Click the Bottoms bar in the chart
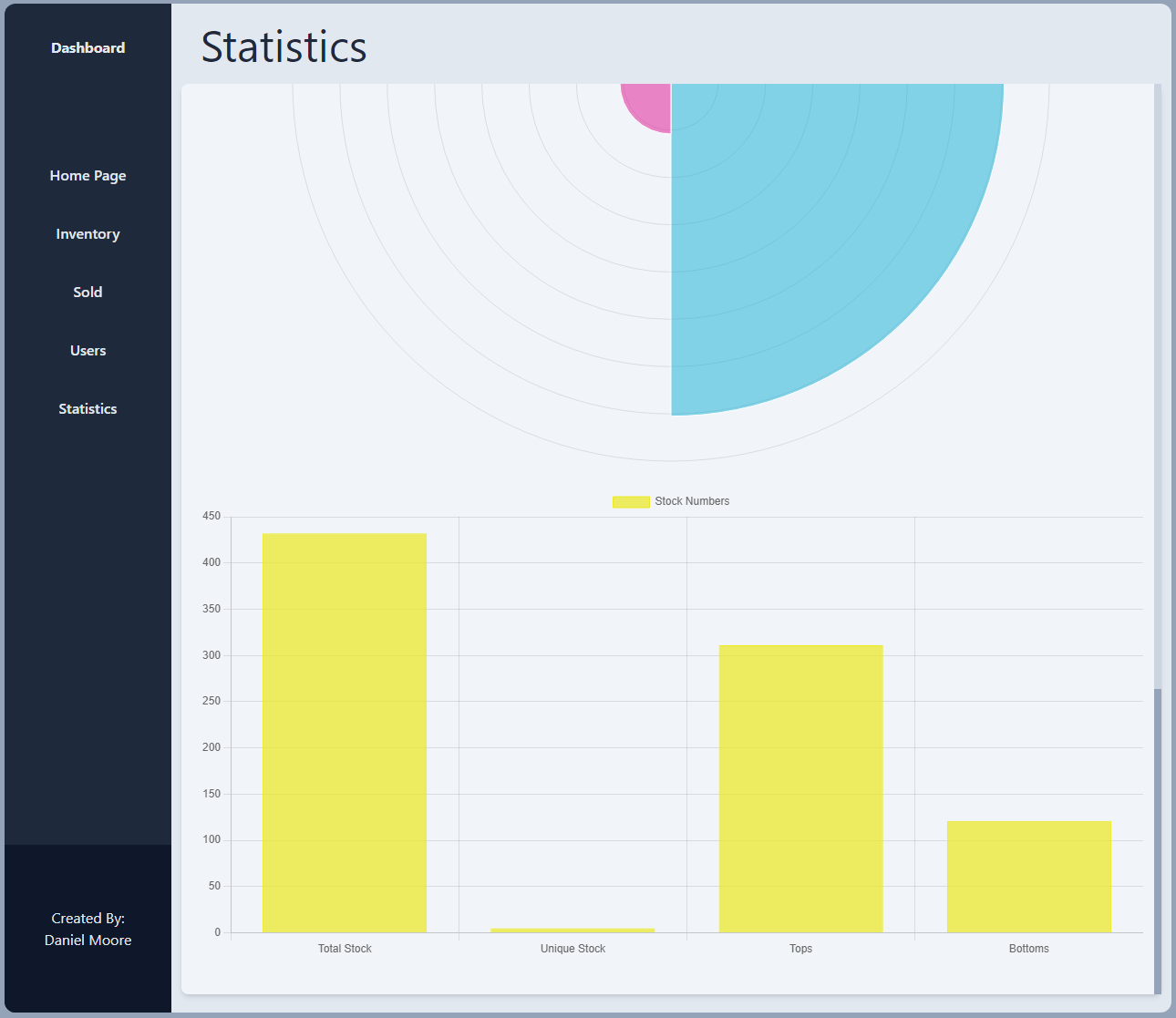The width and height of the screenshot is (1176, 1018). pyautogui.click(x=1029, y=877)
